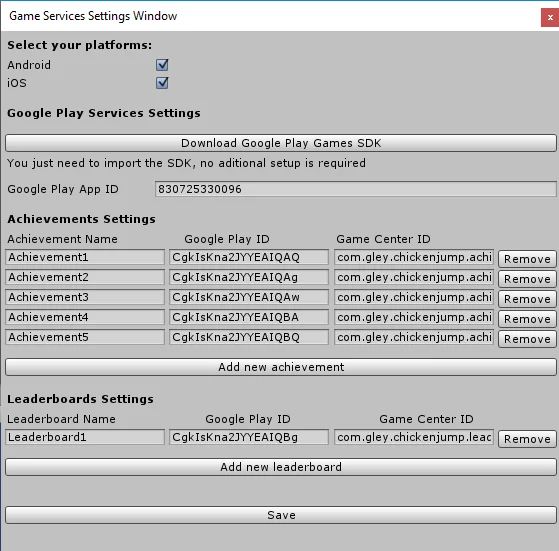Click the Leaderboard Name column header
The width and height of the screenshot is (559, 551).
click(61, 419)
